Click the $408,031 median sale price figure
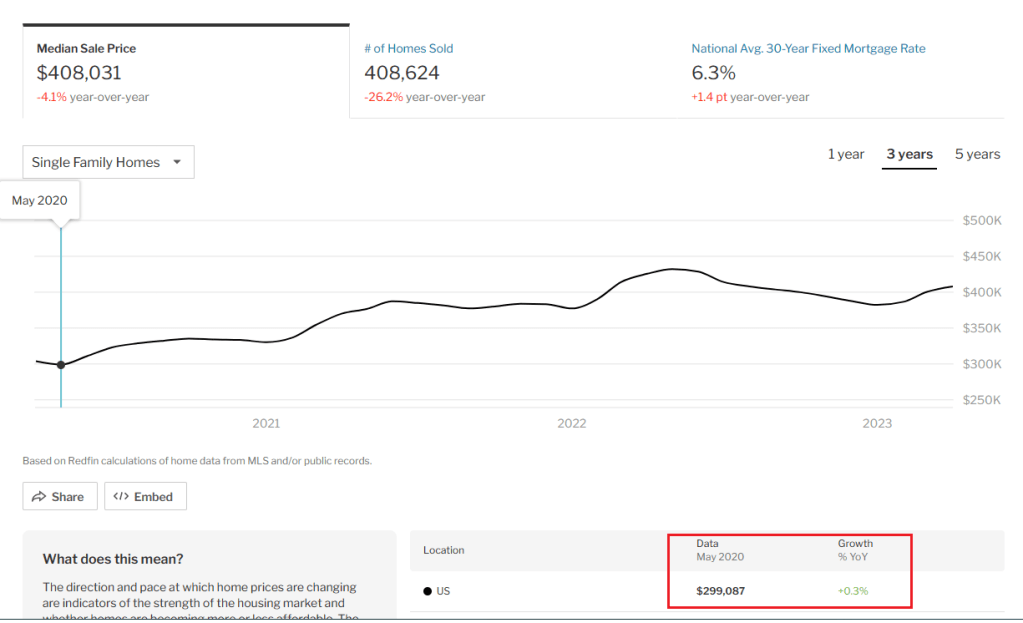This screenshot has height=623, width=1023. [x=81, y=73]
